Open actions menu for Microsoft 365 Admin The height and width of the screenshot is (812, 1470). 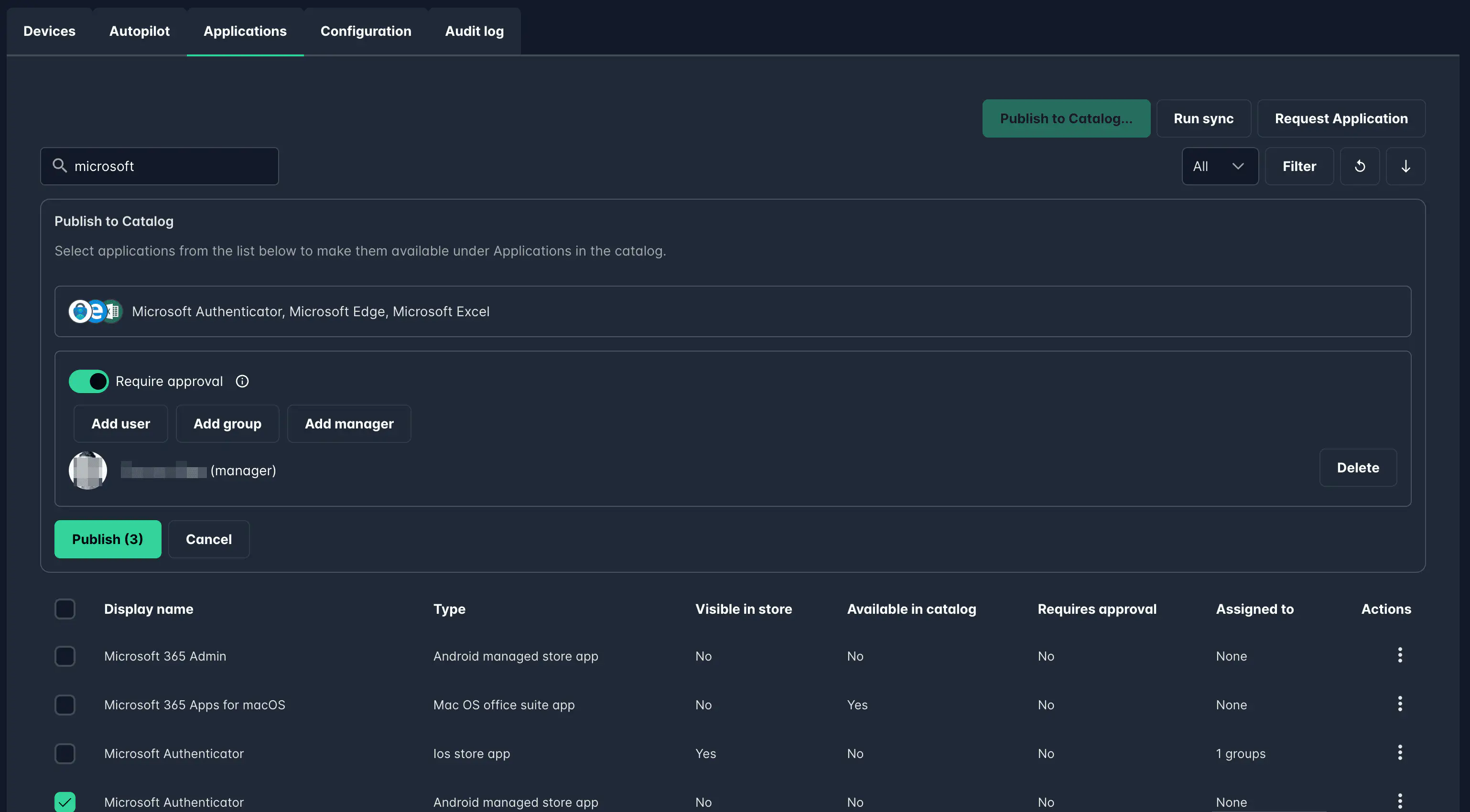click(x=1399, y=655)
